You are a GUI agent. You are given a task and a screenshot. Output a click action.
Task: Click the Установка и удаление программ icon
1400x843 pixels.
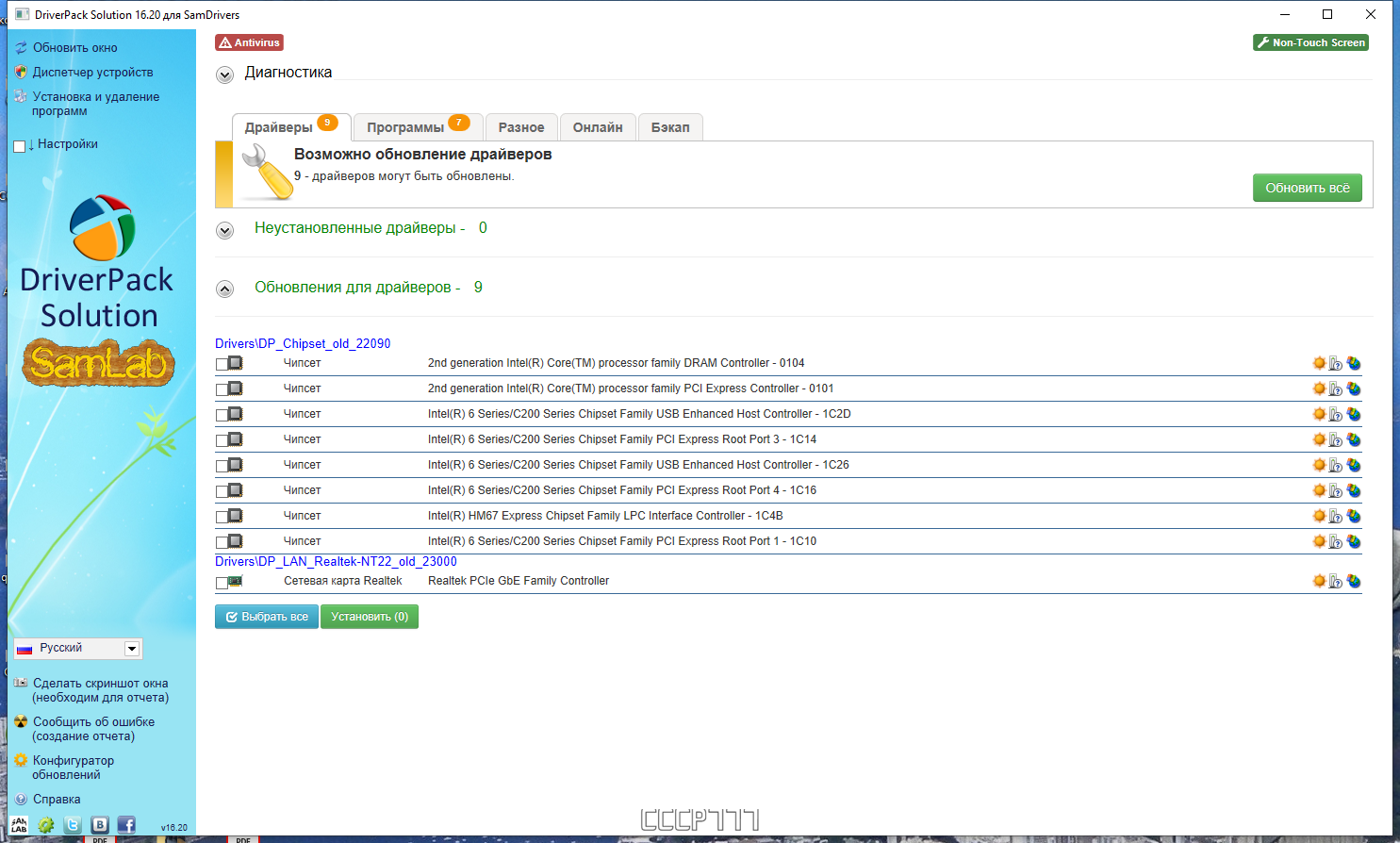pos(21,96)
